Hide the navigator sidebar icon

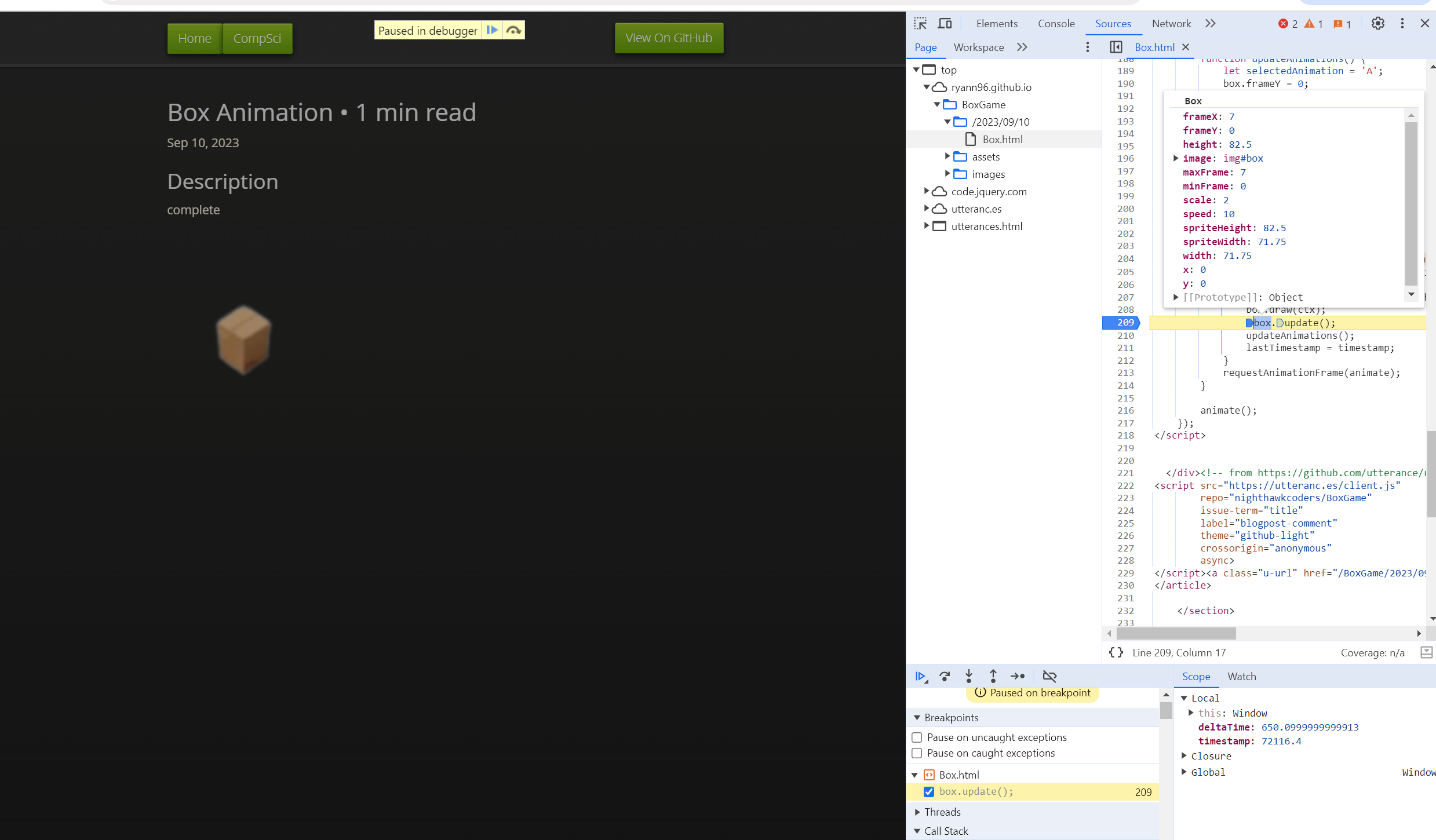(x=1116, y=48)
